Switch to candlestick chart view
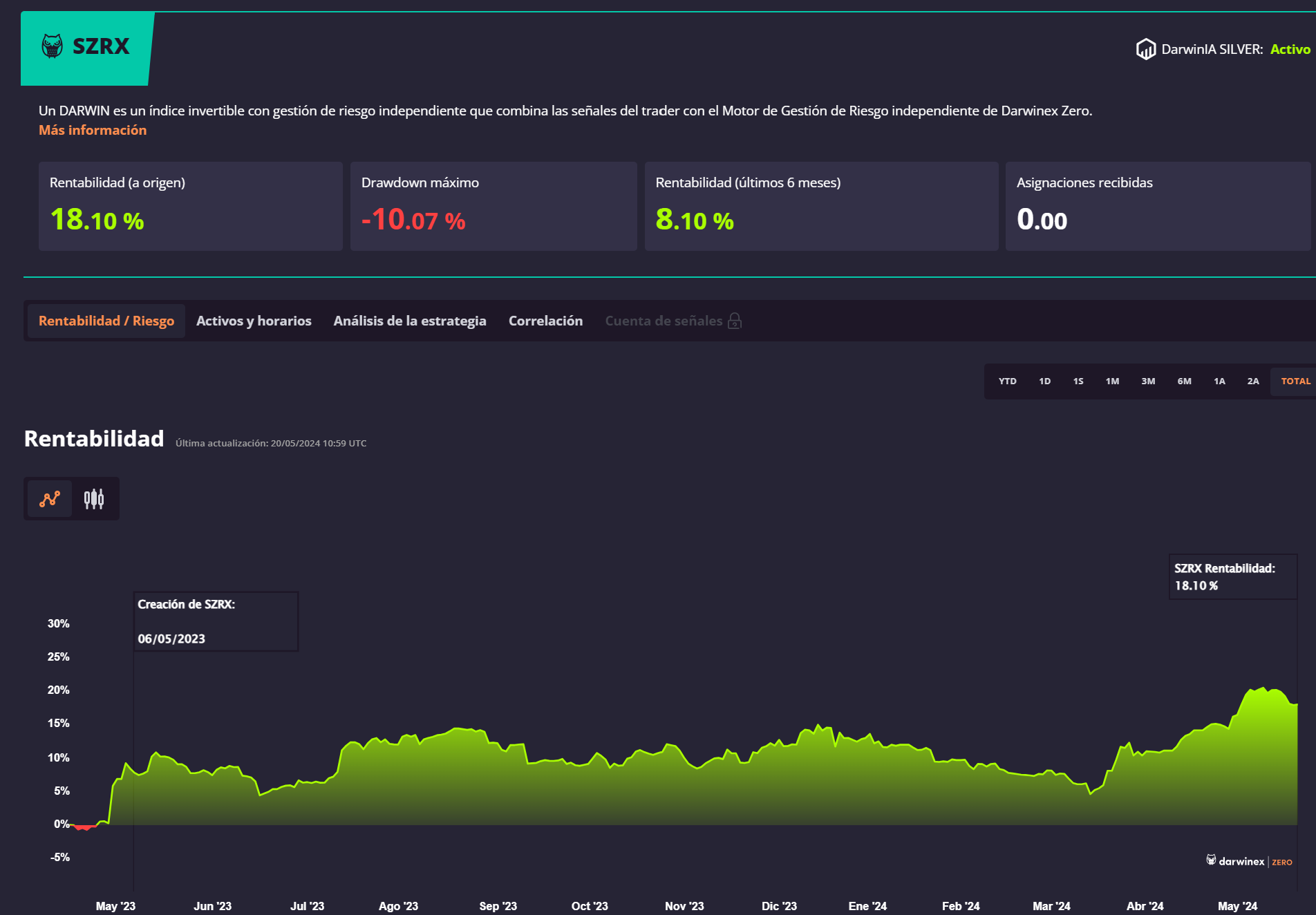Viewport: 1316px width, 915px height. 94,498
